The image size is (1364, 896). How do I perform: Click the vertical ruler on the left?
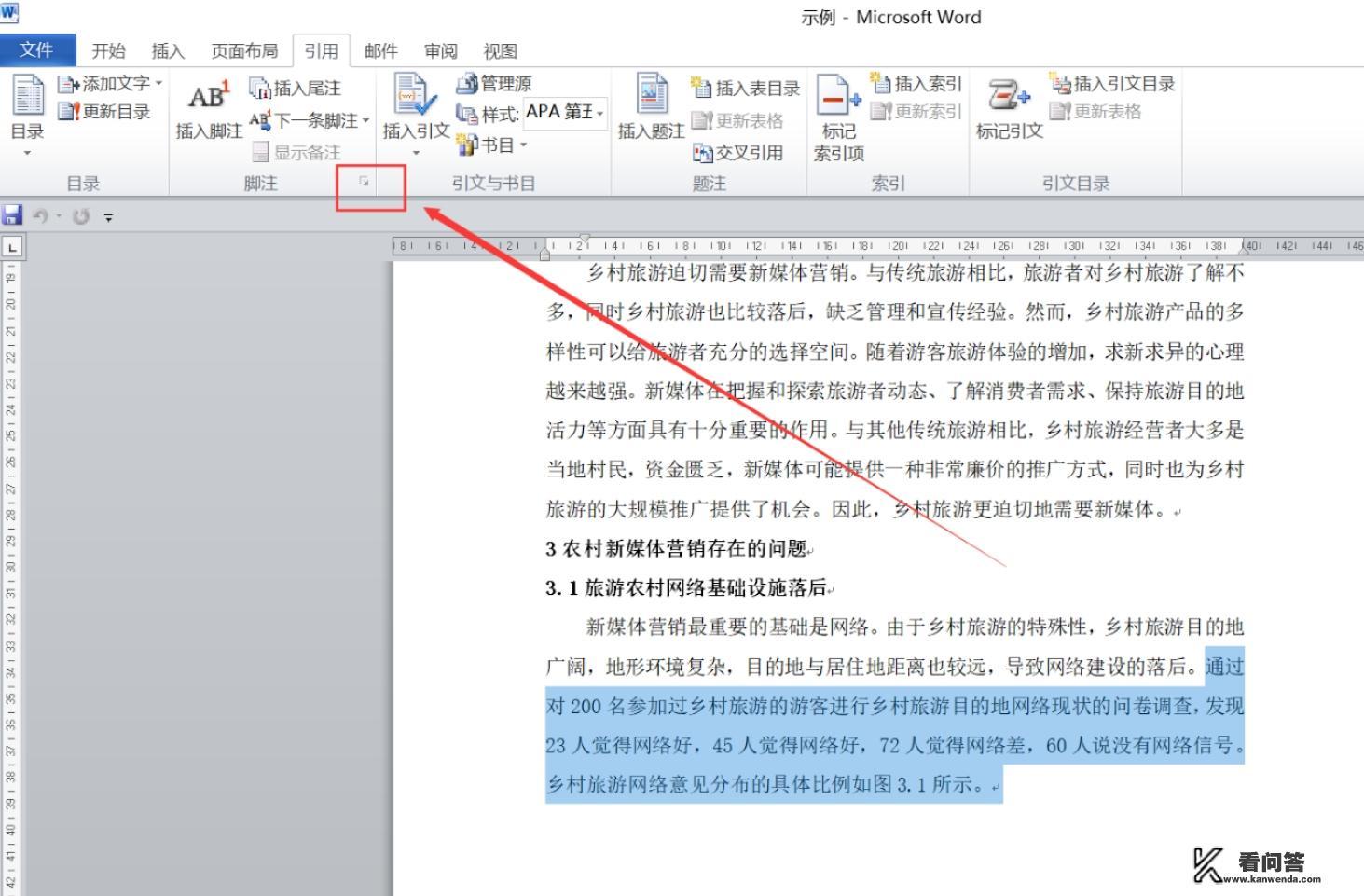(10, 578)
